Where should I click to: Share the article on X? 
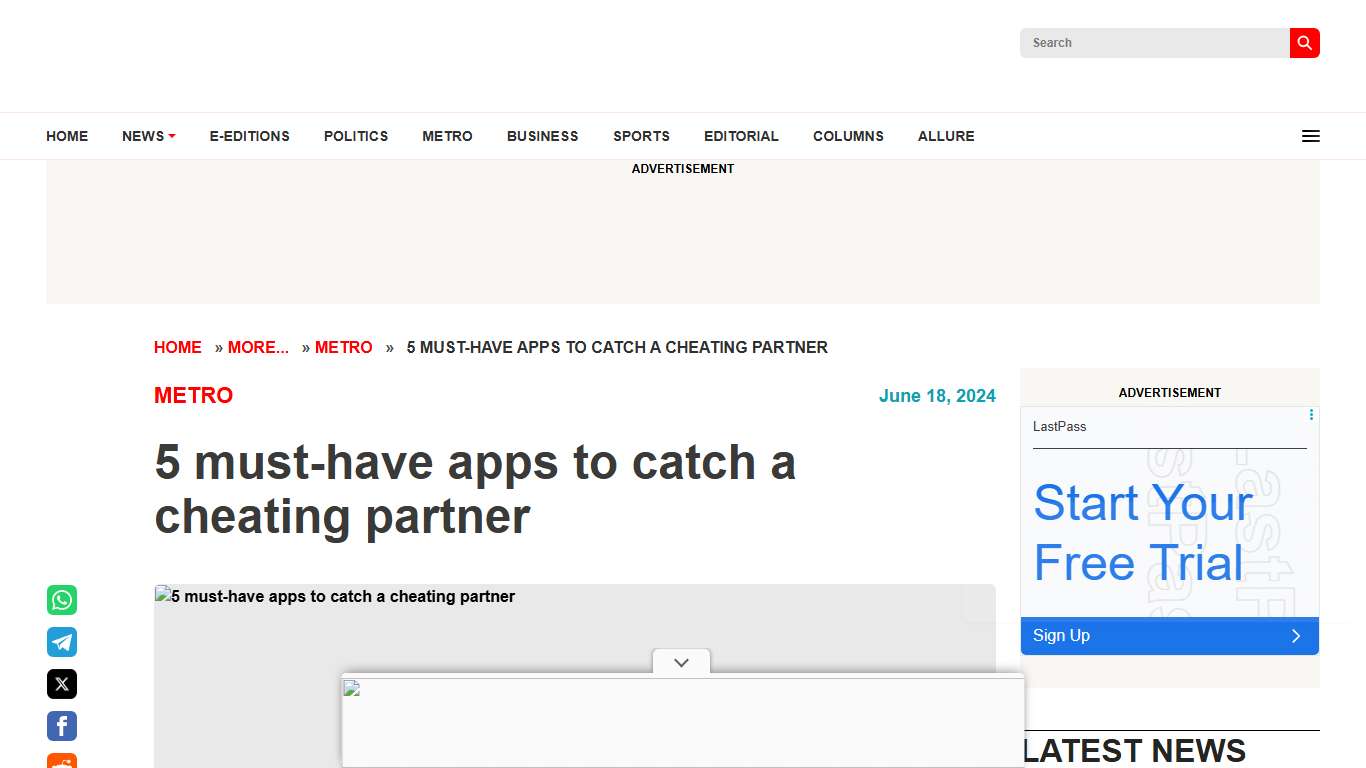pos(62,684)
